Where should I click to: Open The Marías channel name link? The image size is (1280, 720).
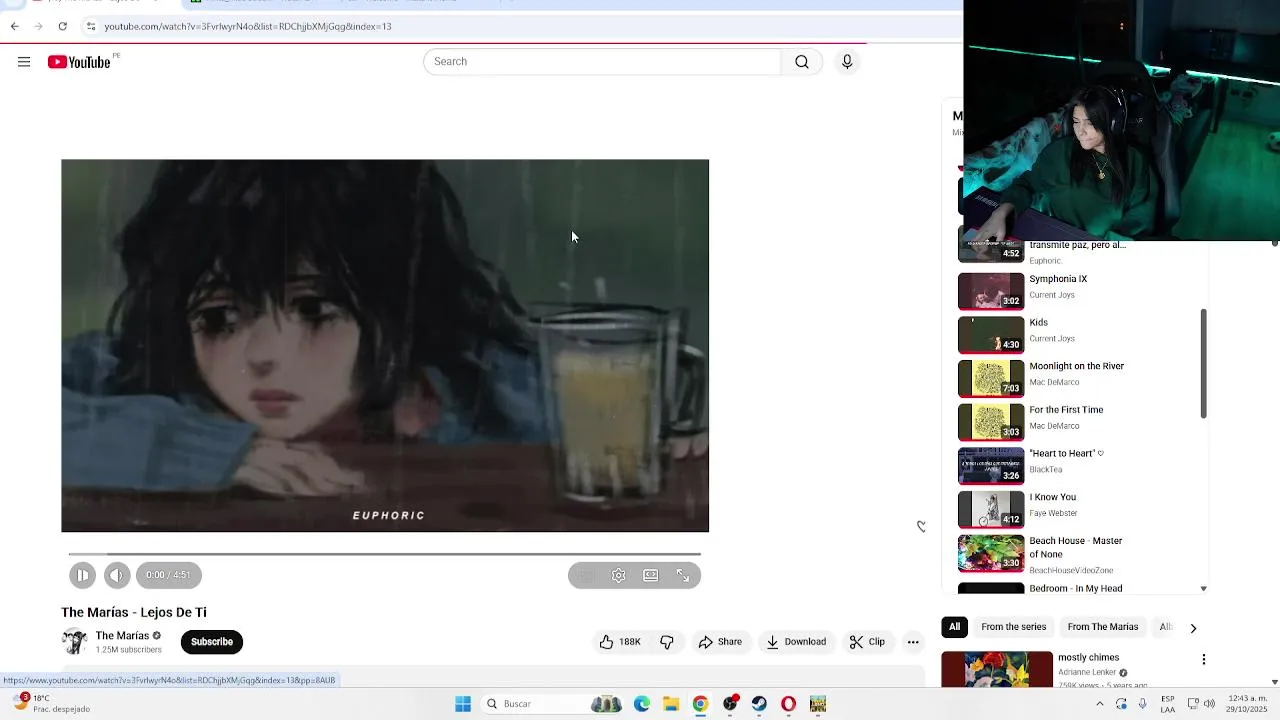122,636
